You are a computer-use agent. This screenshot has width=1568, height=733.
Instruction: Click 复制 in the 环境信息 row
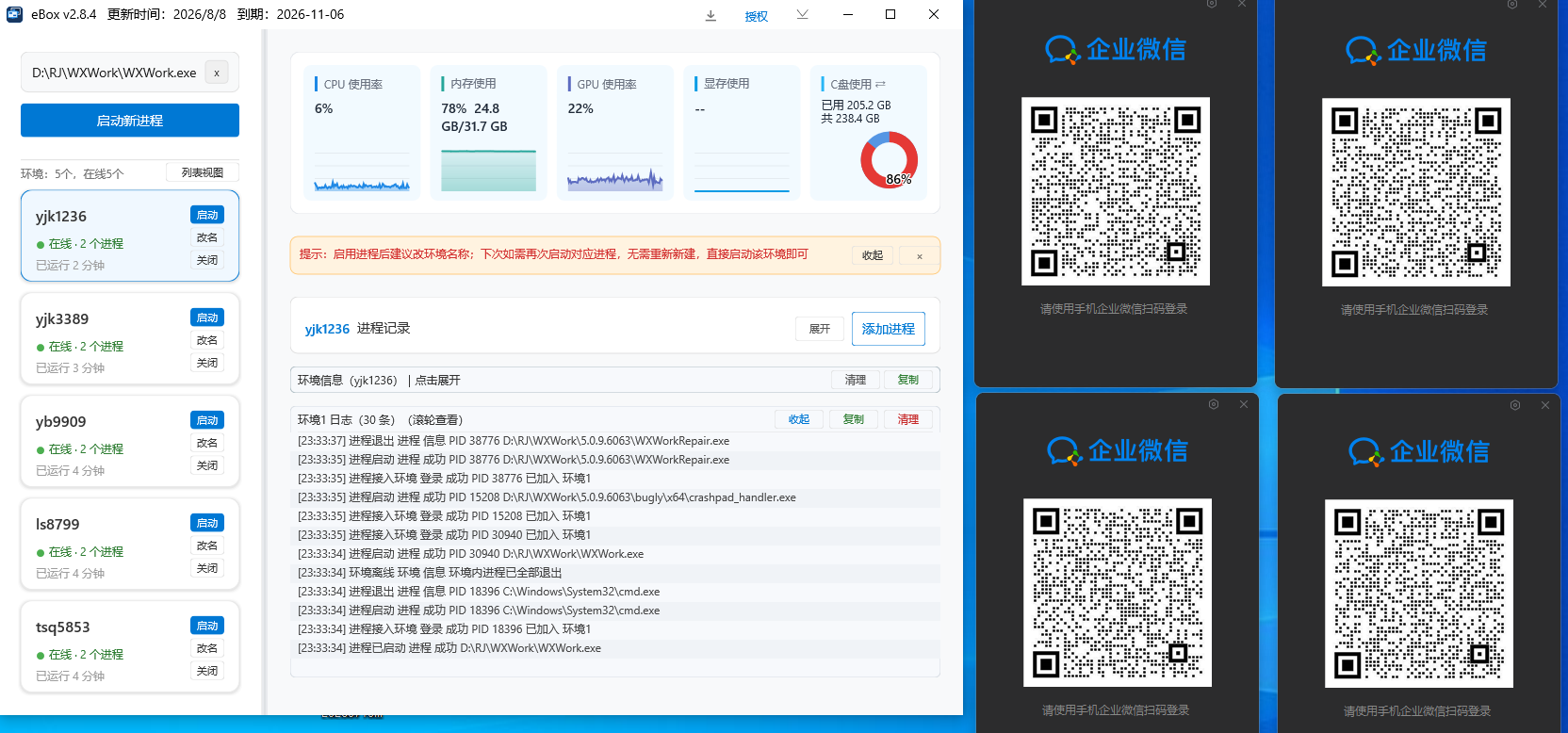point(908,380)
